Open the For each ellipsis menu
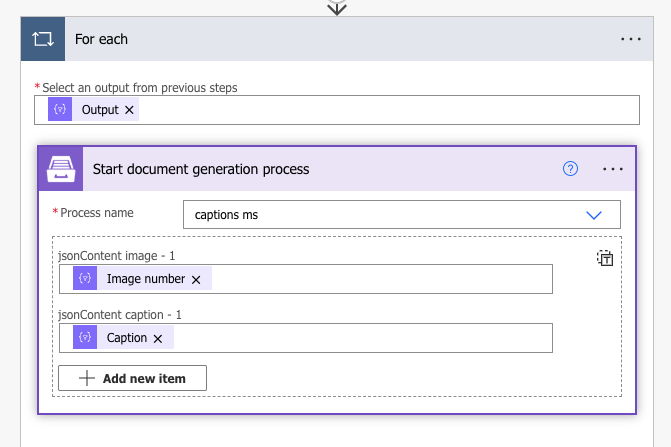The width and height of the screenshot is (671, 447). (x=630, y=39)
